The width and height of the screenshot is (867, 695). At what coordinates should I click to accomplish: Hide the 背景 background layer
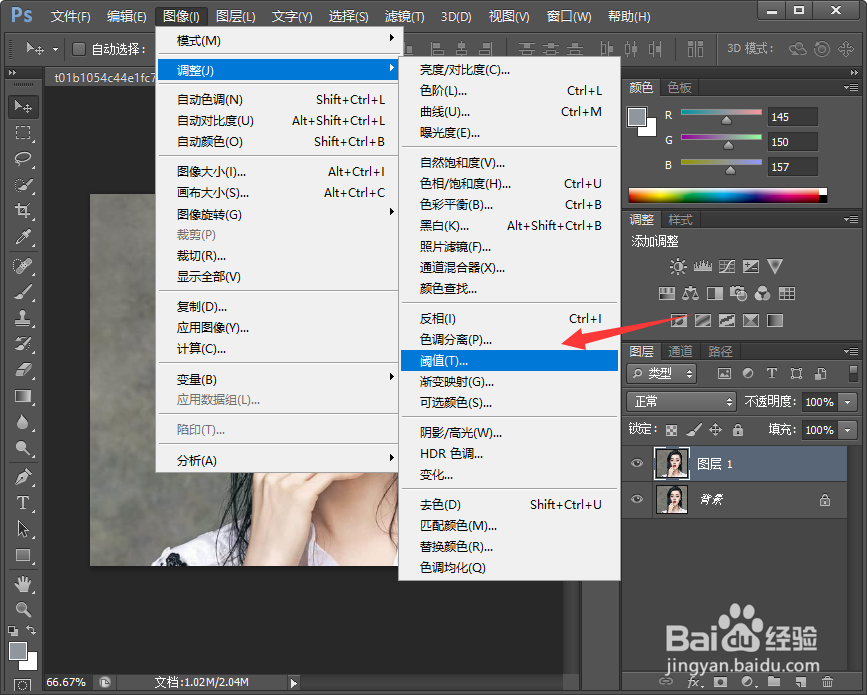[x=637, y=499]
